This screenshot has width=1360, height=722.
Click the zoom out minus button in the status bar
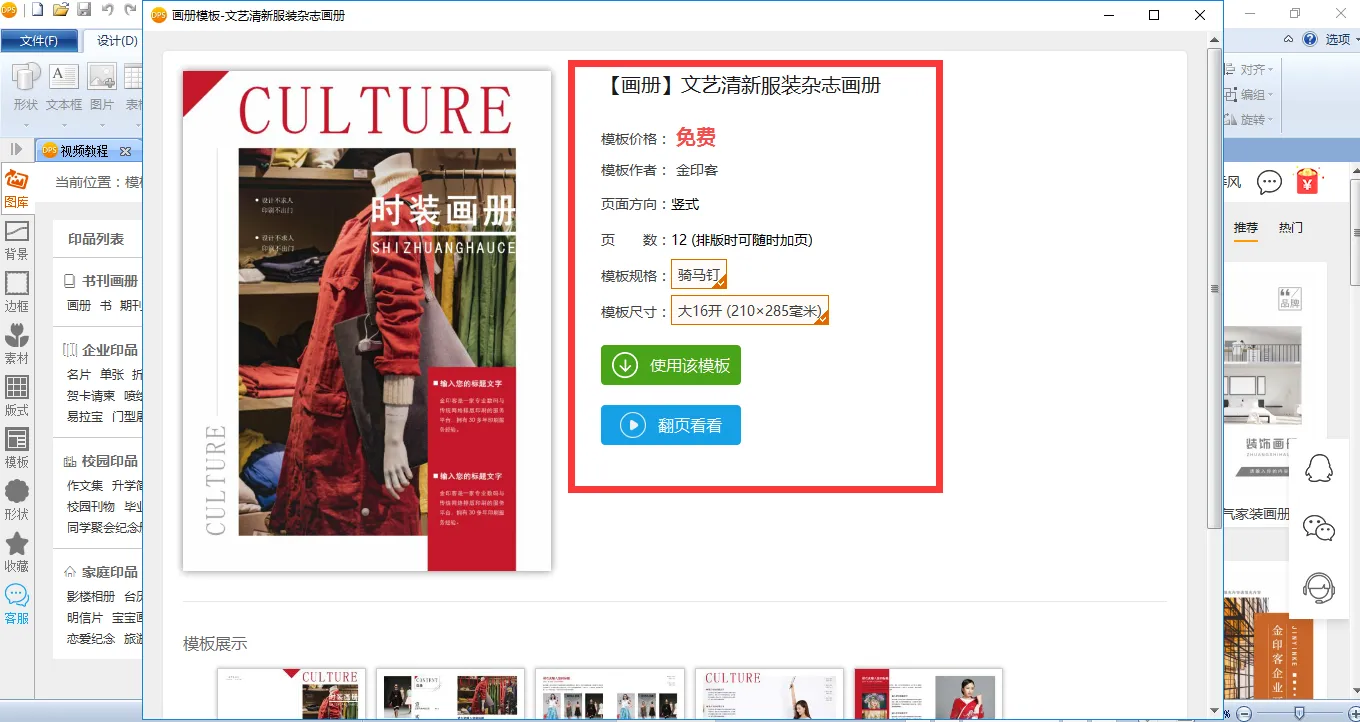point(1244,712)
